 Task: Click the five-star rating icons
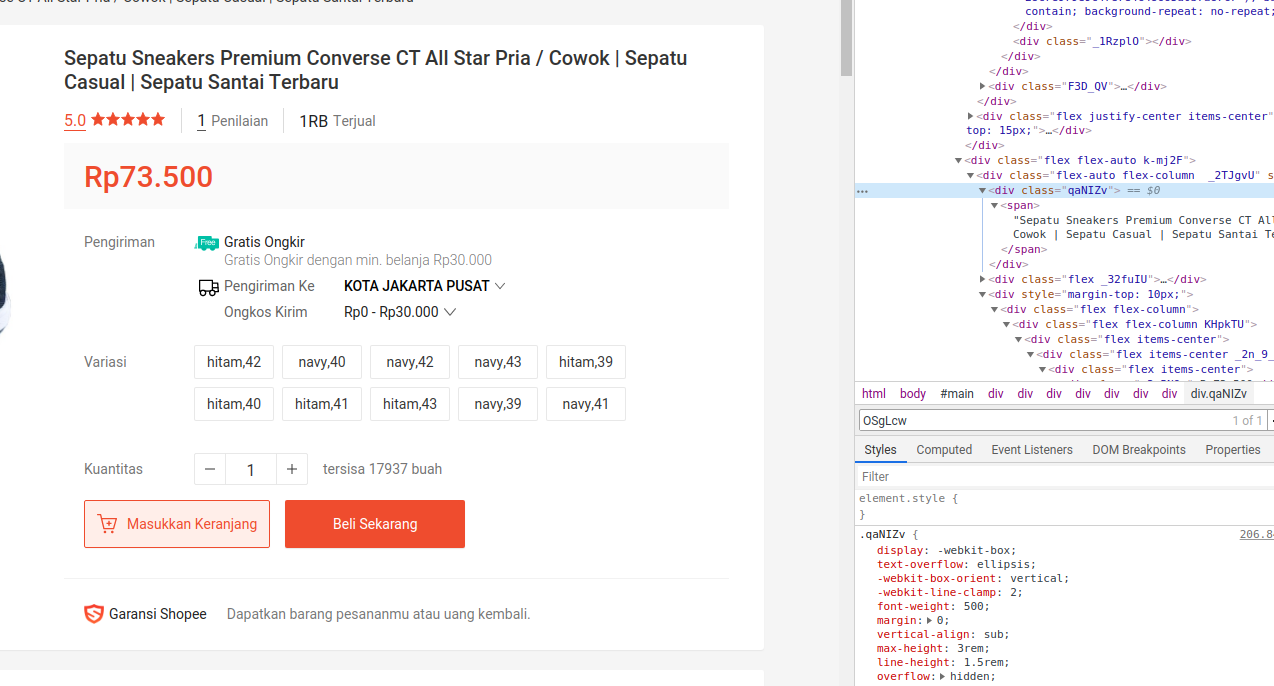[x=128, y=120]
